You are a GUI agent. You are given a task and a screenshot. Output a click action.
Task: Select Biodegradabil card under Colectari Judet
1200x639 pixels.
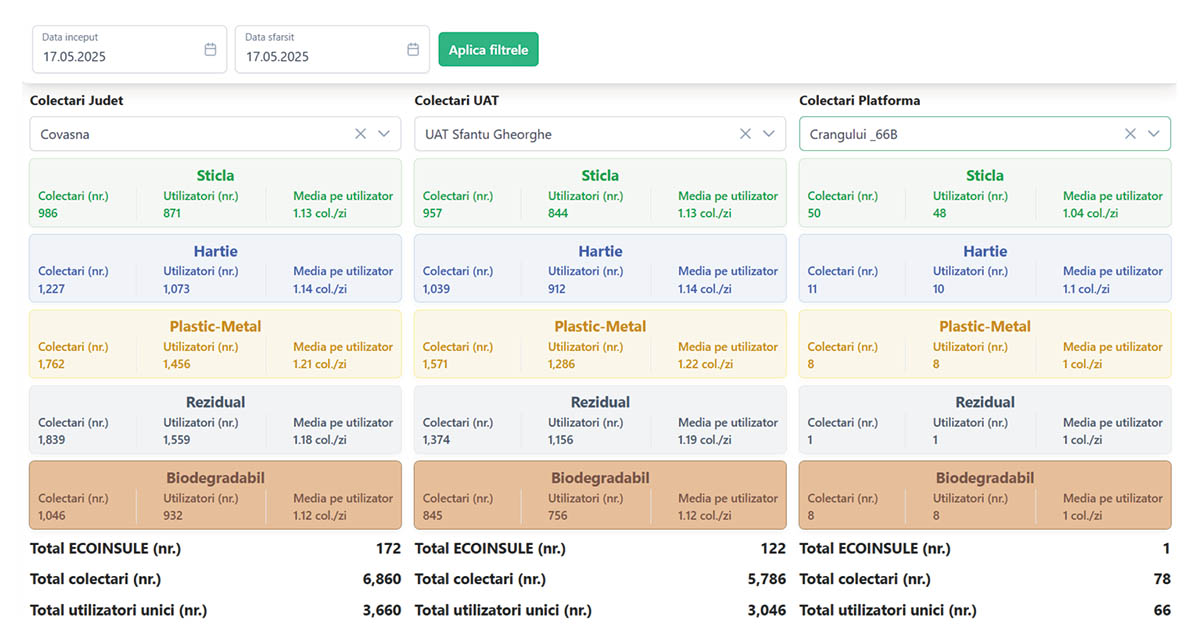(x=215, y=495)
